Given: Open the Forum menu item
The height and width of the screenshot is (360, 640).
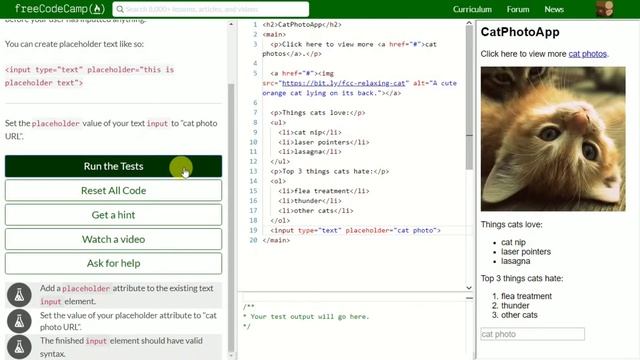Looking at the screenshot, I should [x=518, y=9].
